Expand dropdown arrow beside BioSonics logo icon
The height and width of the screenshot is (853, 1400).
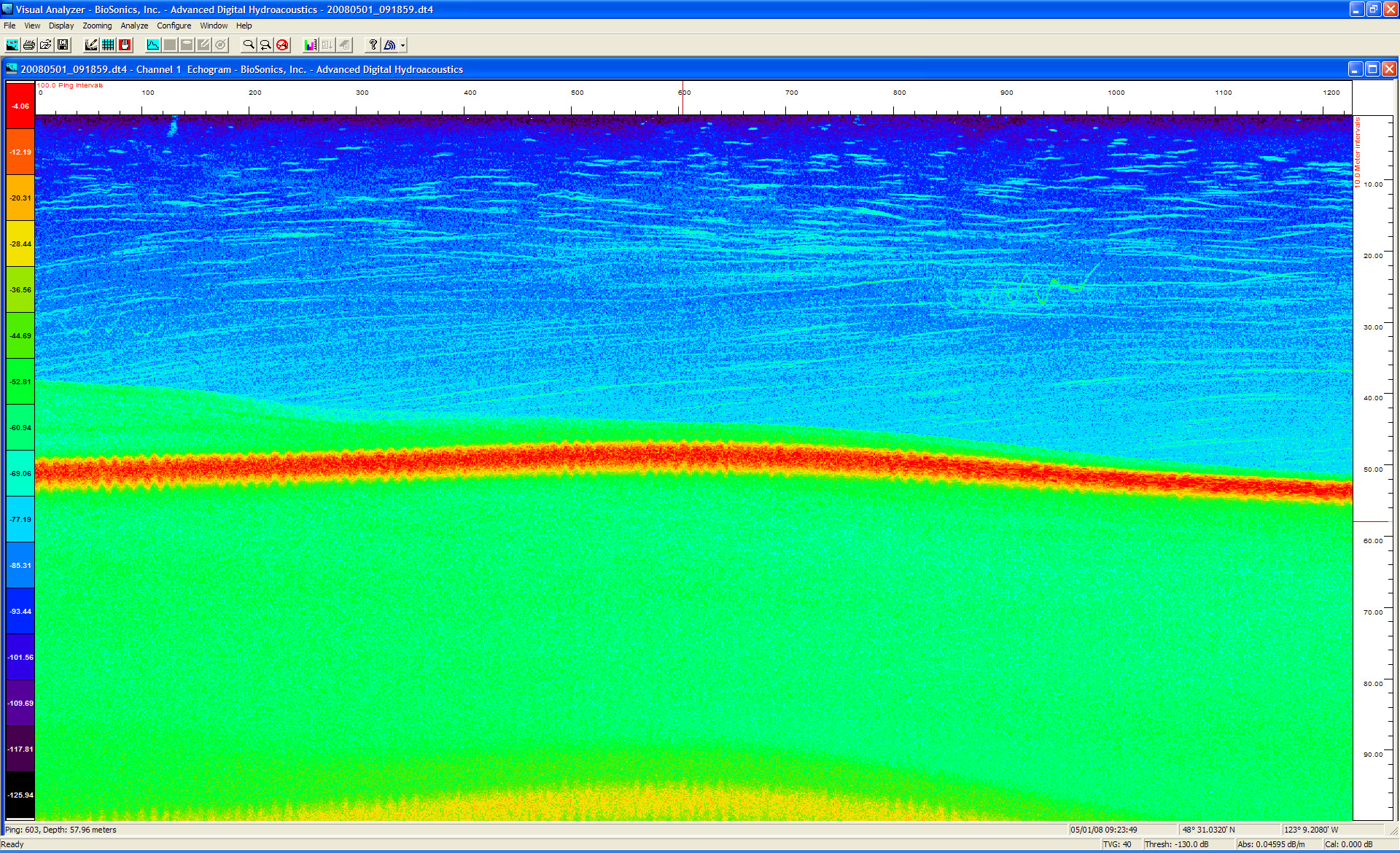click(402, 45)
